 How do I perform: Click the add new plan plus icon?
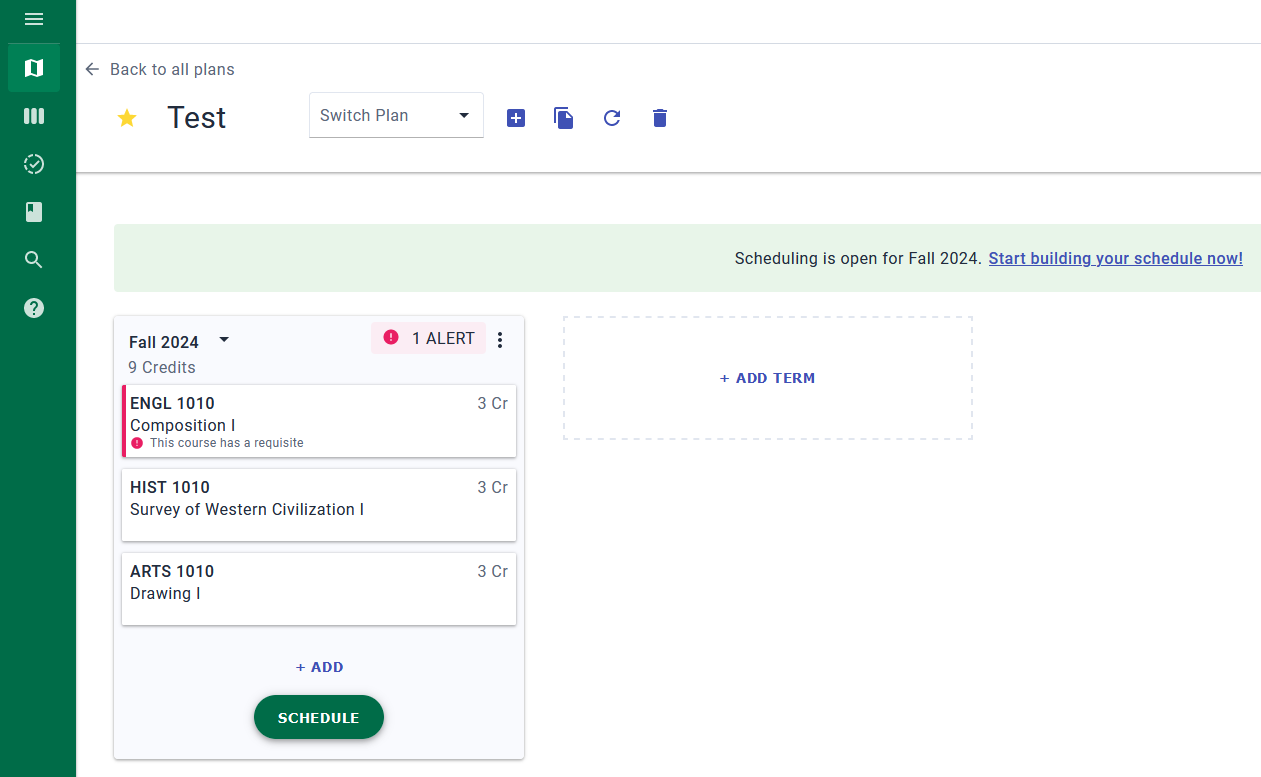(516, 118)
